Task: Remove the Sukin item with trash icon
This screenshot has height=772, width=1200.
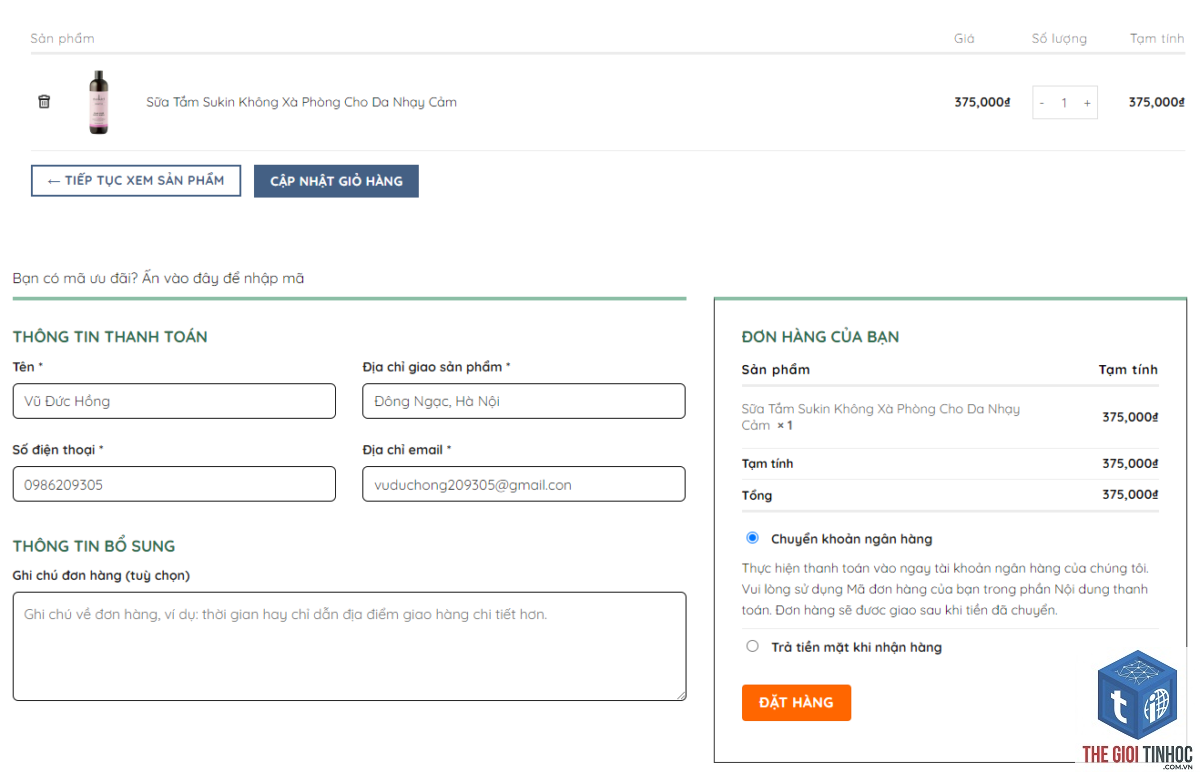Action: point(44,102)
